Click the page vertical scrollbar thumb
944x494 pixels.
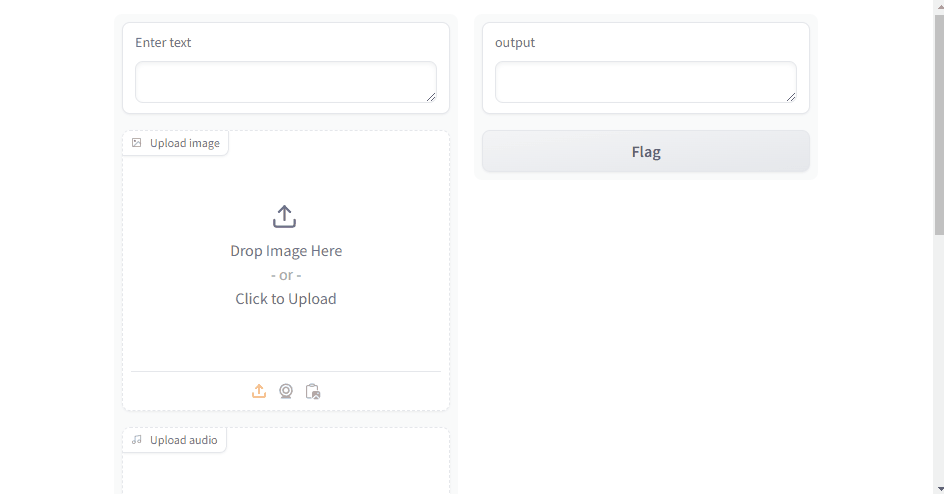click(939, 125)
